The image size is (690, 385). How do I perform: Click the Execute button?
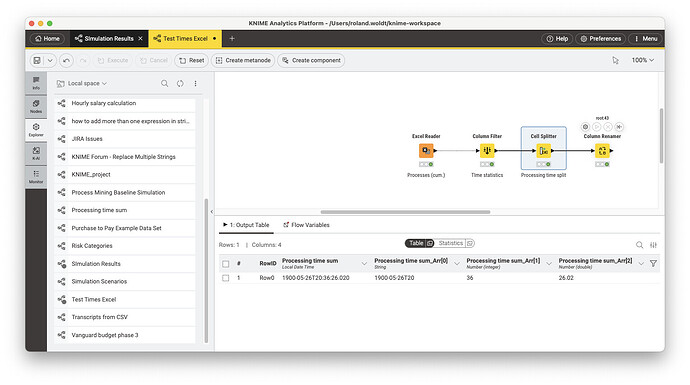pos(113,60)
